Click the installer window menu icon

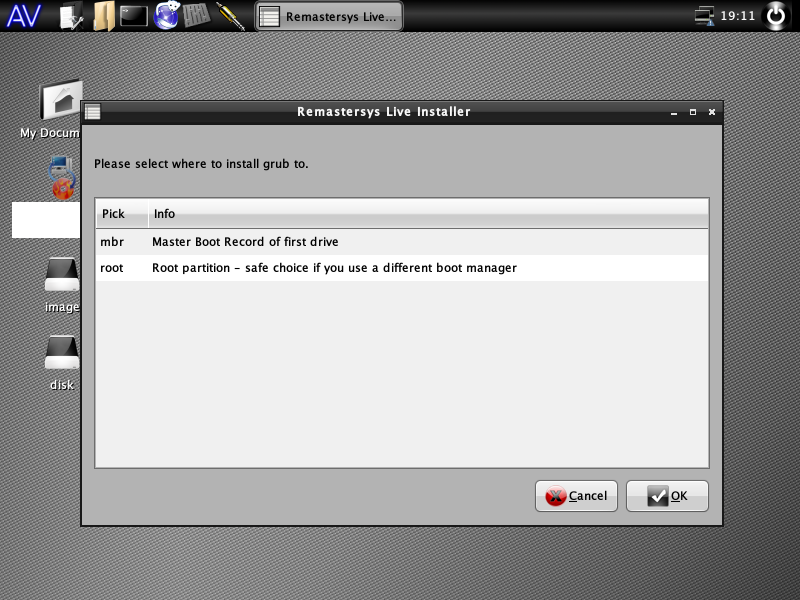(92, 112)
